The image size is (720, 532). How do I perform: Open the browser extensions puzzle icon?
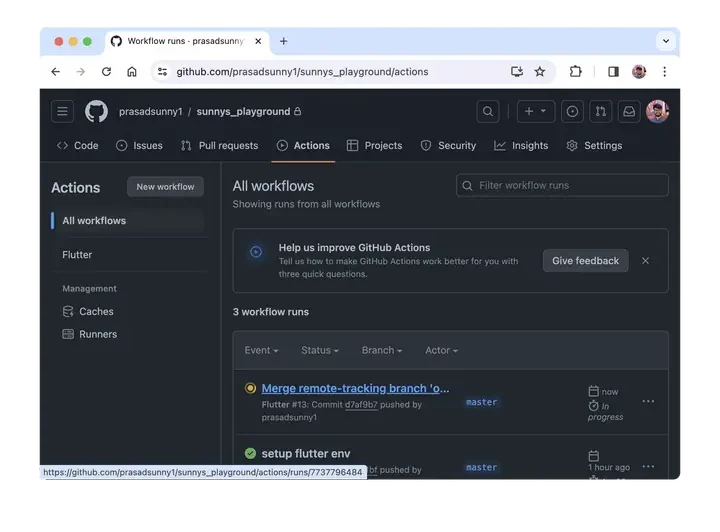[575, 72]
